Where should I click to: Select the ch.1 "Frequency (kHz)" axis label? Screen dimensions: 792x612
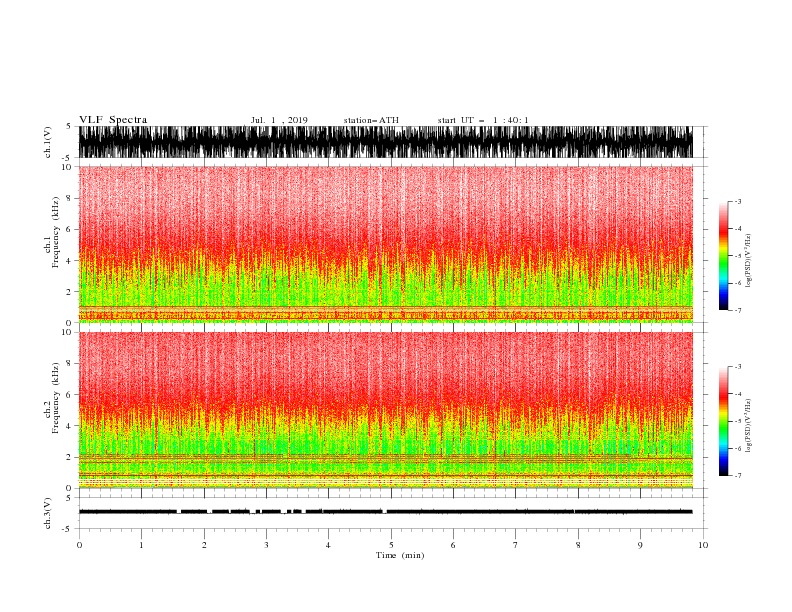pyautogui.click(x=56, y=232)
